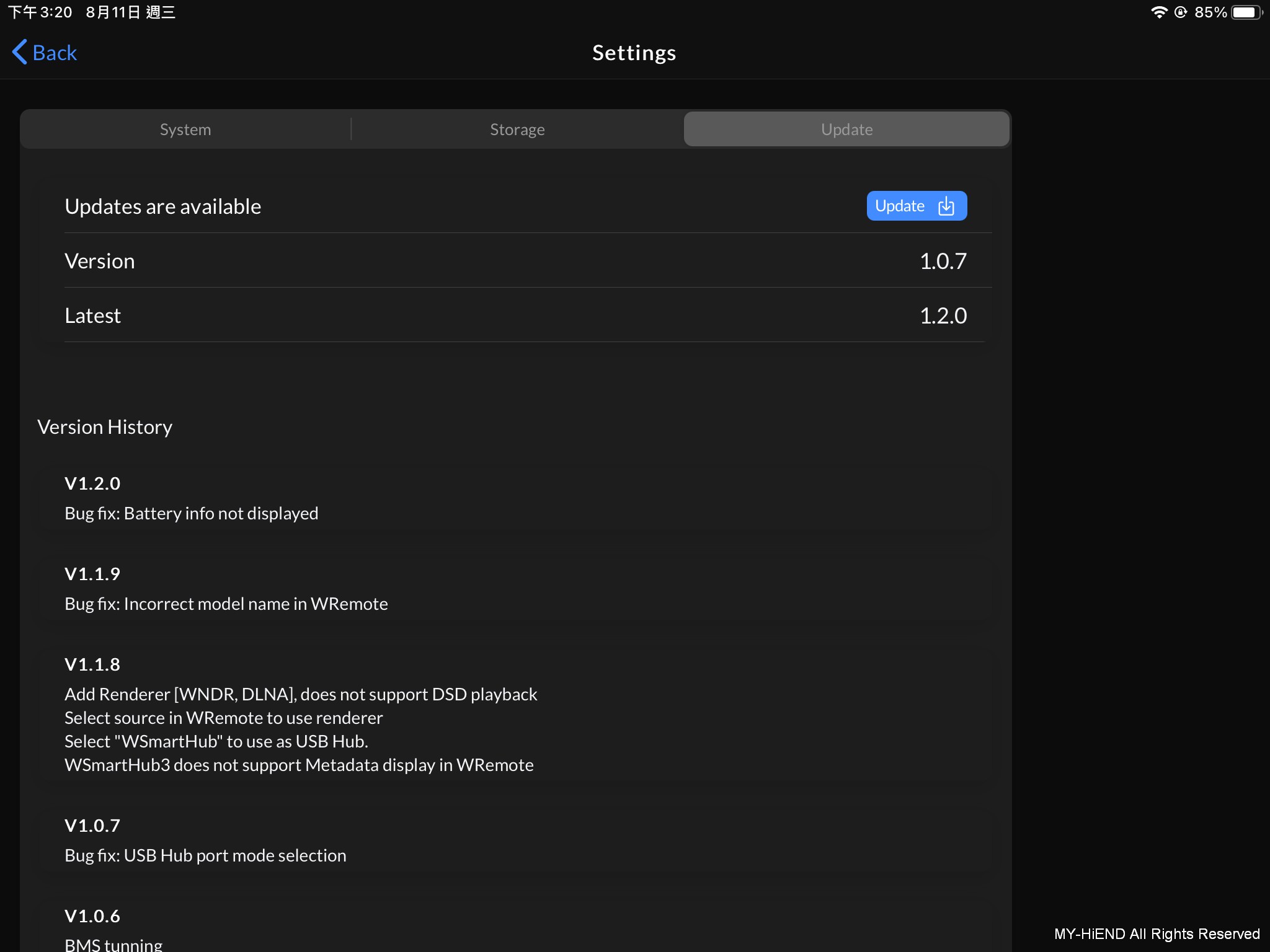Image resolution: width=1270 pixels, height=952 pixels.
Task: Tap the orientation lock status icon
Action: tap(1181, 12)
